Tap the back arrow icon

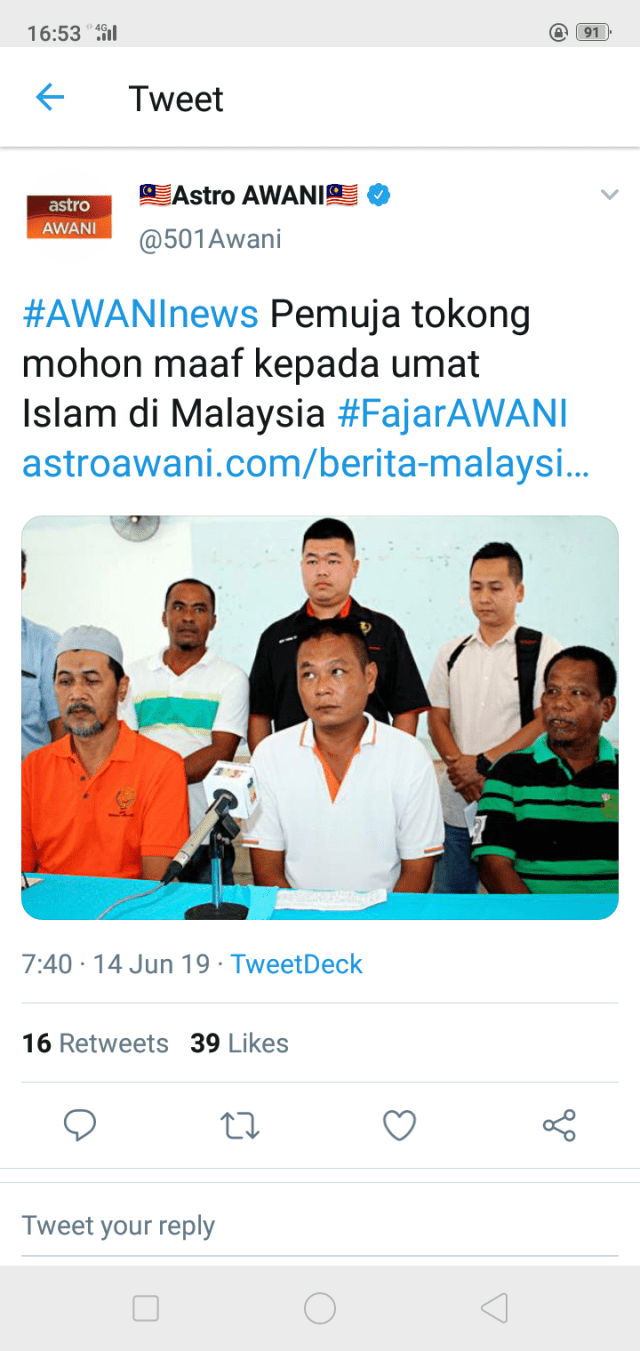pos(49,97)
